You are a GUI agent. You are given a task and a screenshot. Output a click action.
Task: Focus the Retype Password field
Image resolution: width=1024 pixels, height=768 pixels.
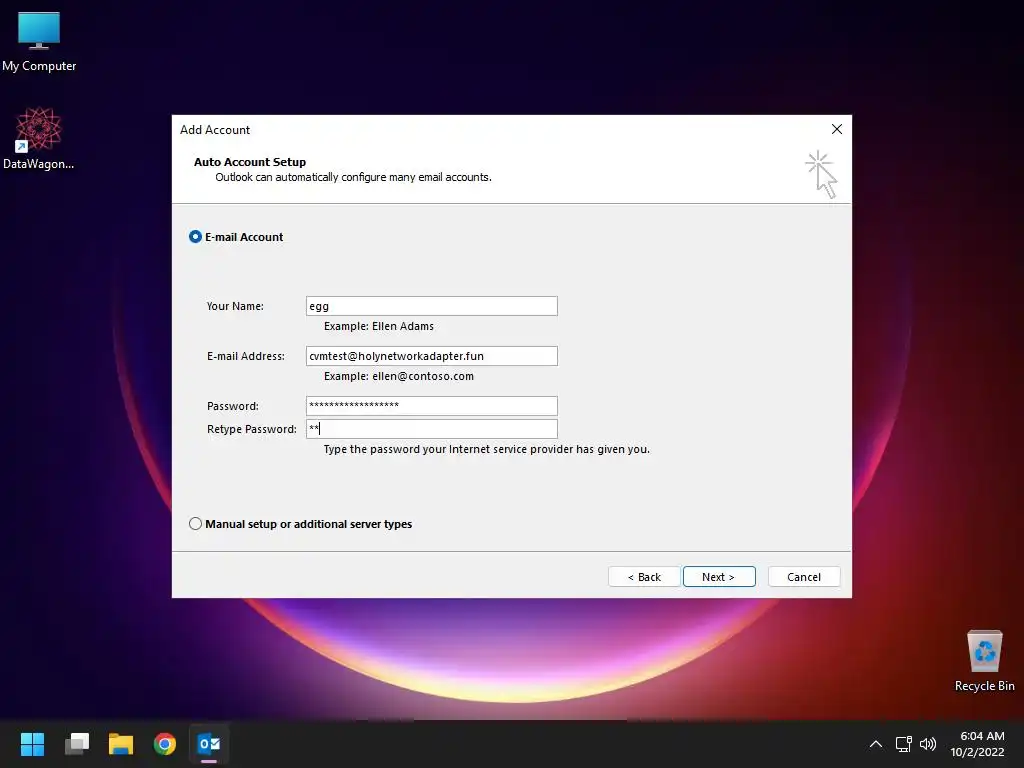pos(432,428)
